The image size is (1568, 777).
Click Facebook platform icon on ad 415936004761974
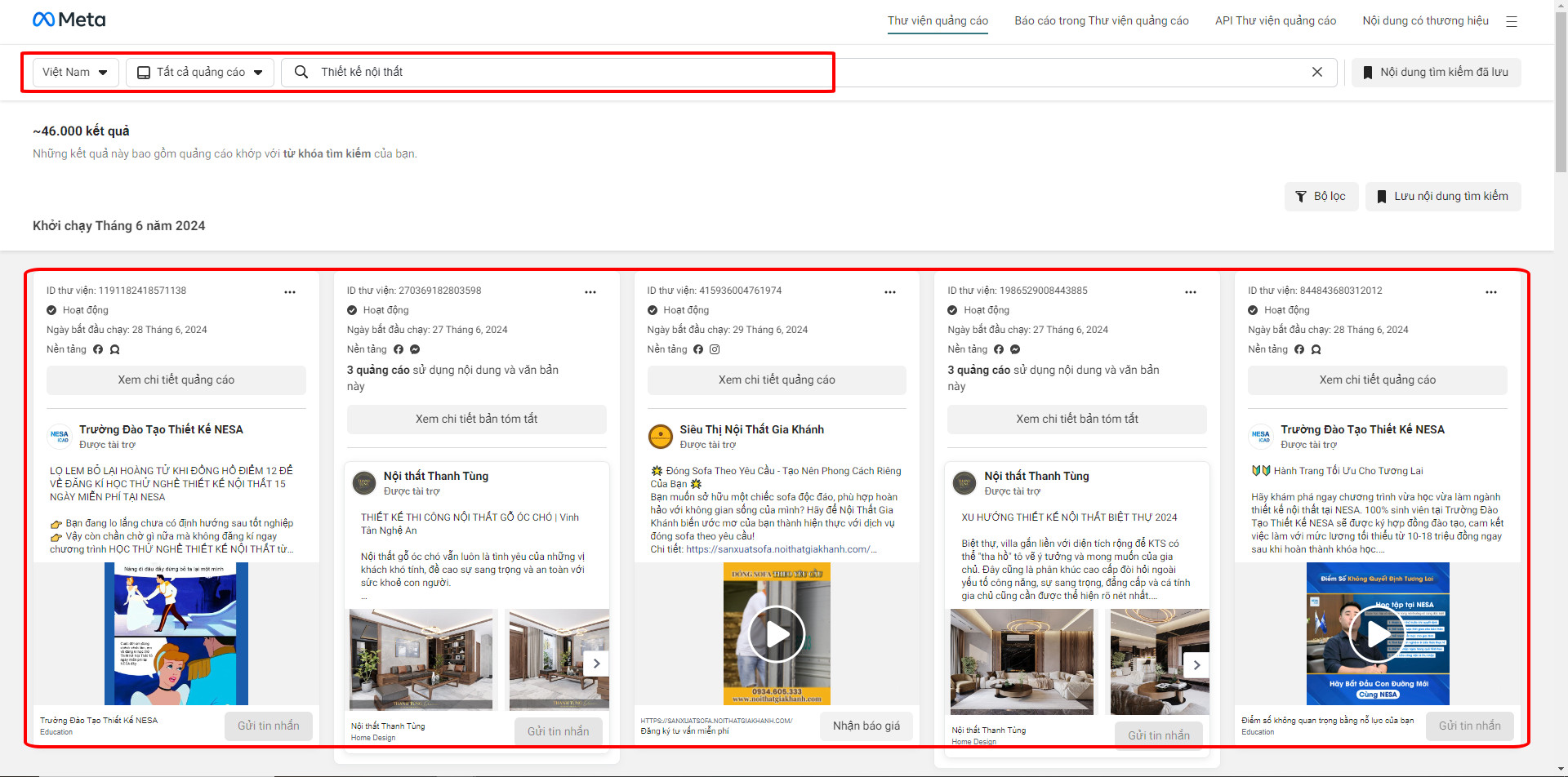698,349
